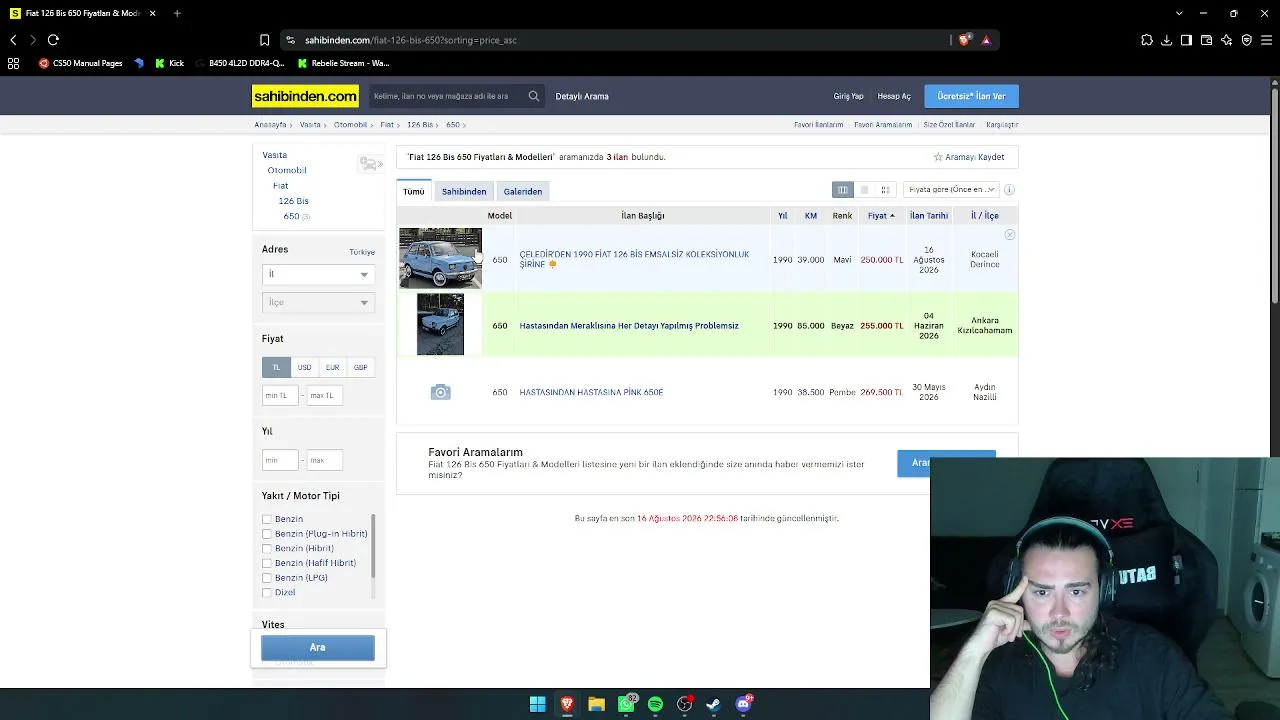Open the CS50 Manual Pages bookmark
Image resolution: width=1280 pixels, height=720 pixels.
tap(81, 63)
